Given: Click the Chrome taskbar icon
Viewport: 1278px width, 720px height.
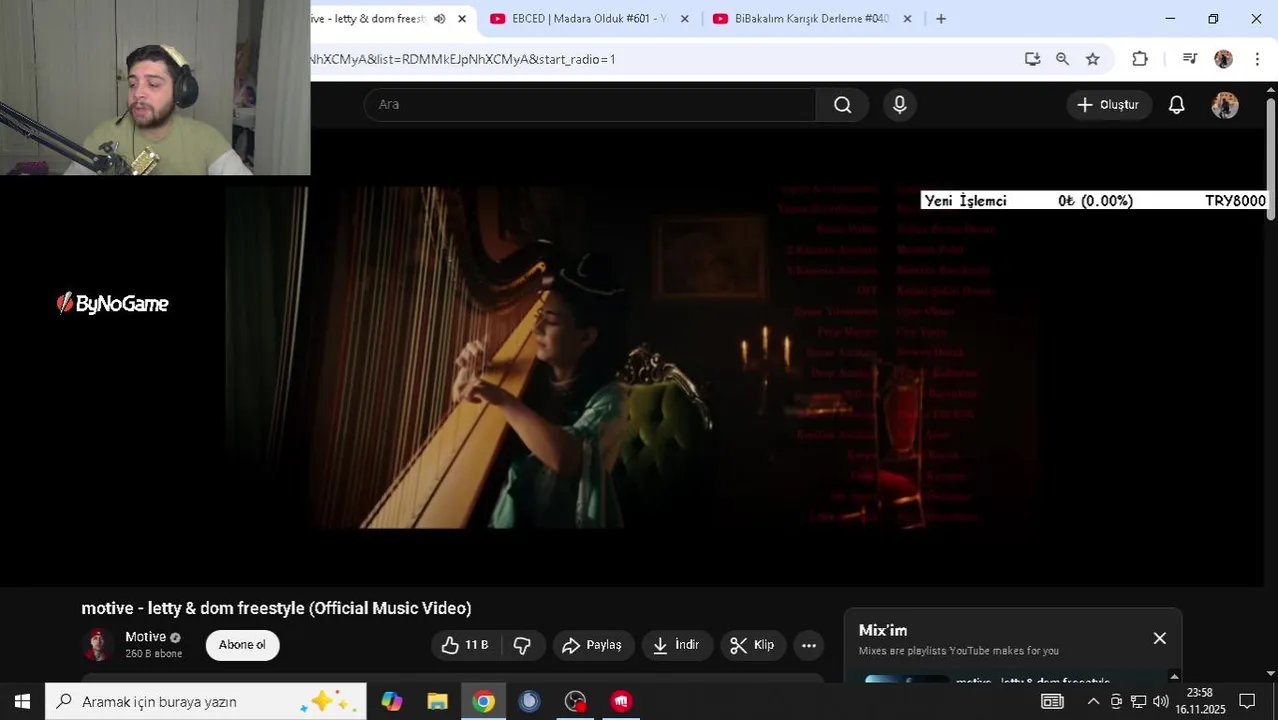Looking at the screenshot, I should (483, 701).
